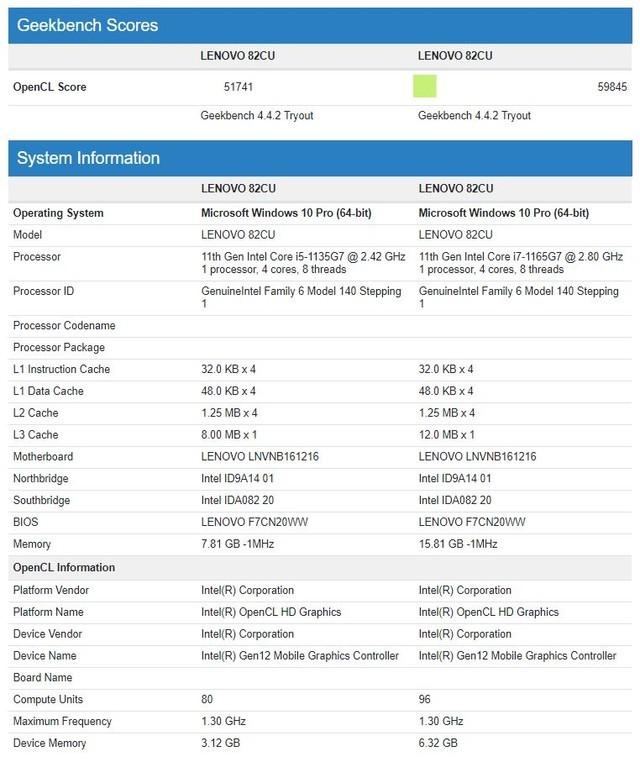Click the Compute Units value '96'
Image resolution: width=640 pixels, height=762 pixels.
[x=425, y=700]
